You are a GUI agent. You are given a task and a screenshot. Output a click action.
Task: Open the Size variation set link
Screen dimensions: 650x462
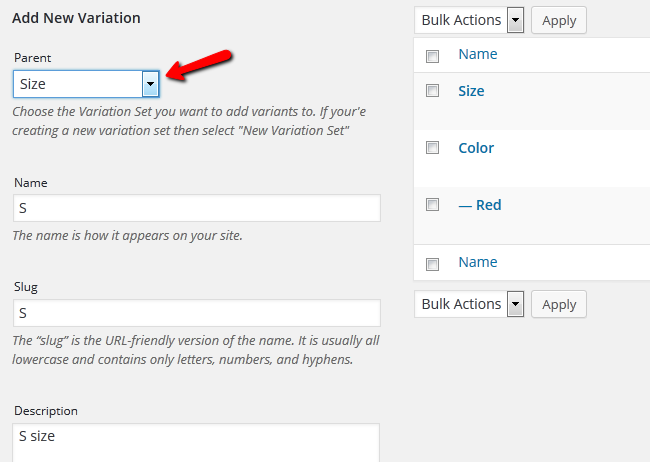click(471, 91)
